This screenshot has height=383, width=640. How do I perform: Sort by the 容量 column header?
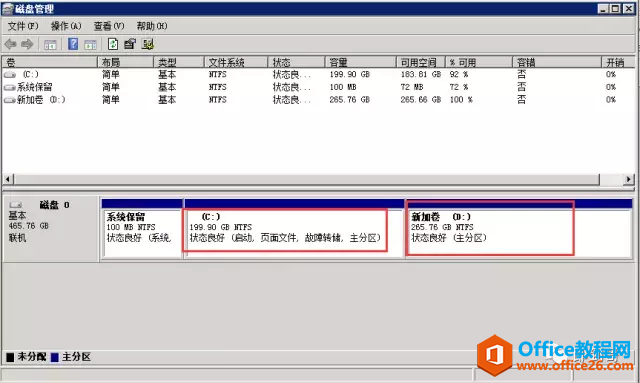click(361, 62)
